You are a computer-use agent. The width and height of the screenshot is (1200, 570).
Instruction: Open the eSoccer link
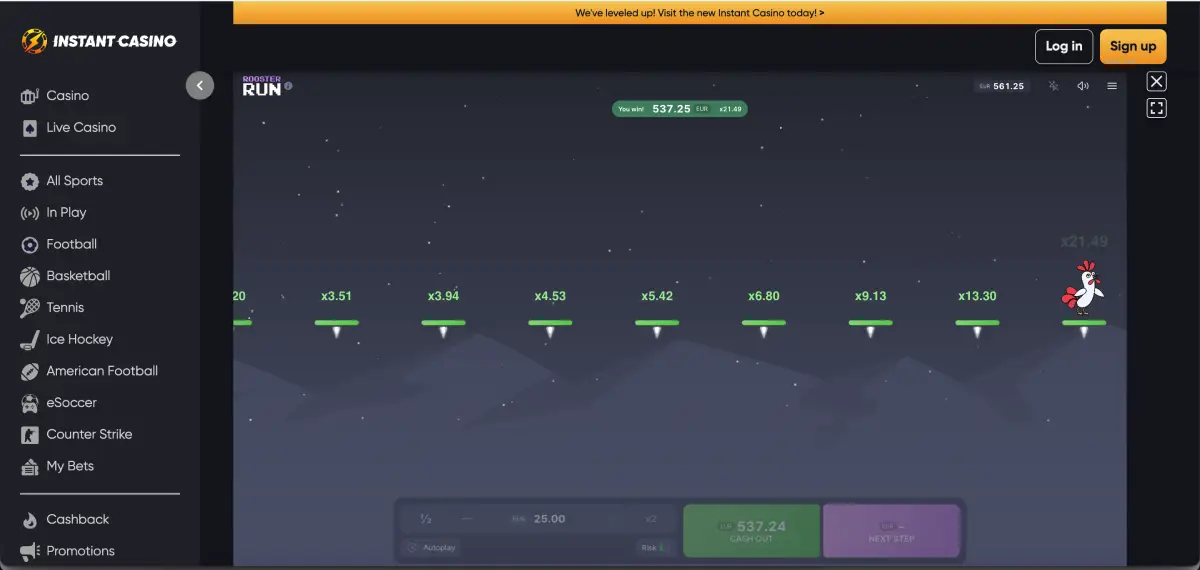click(72, 403)
